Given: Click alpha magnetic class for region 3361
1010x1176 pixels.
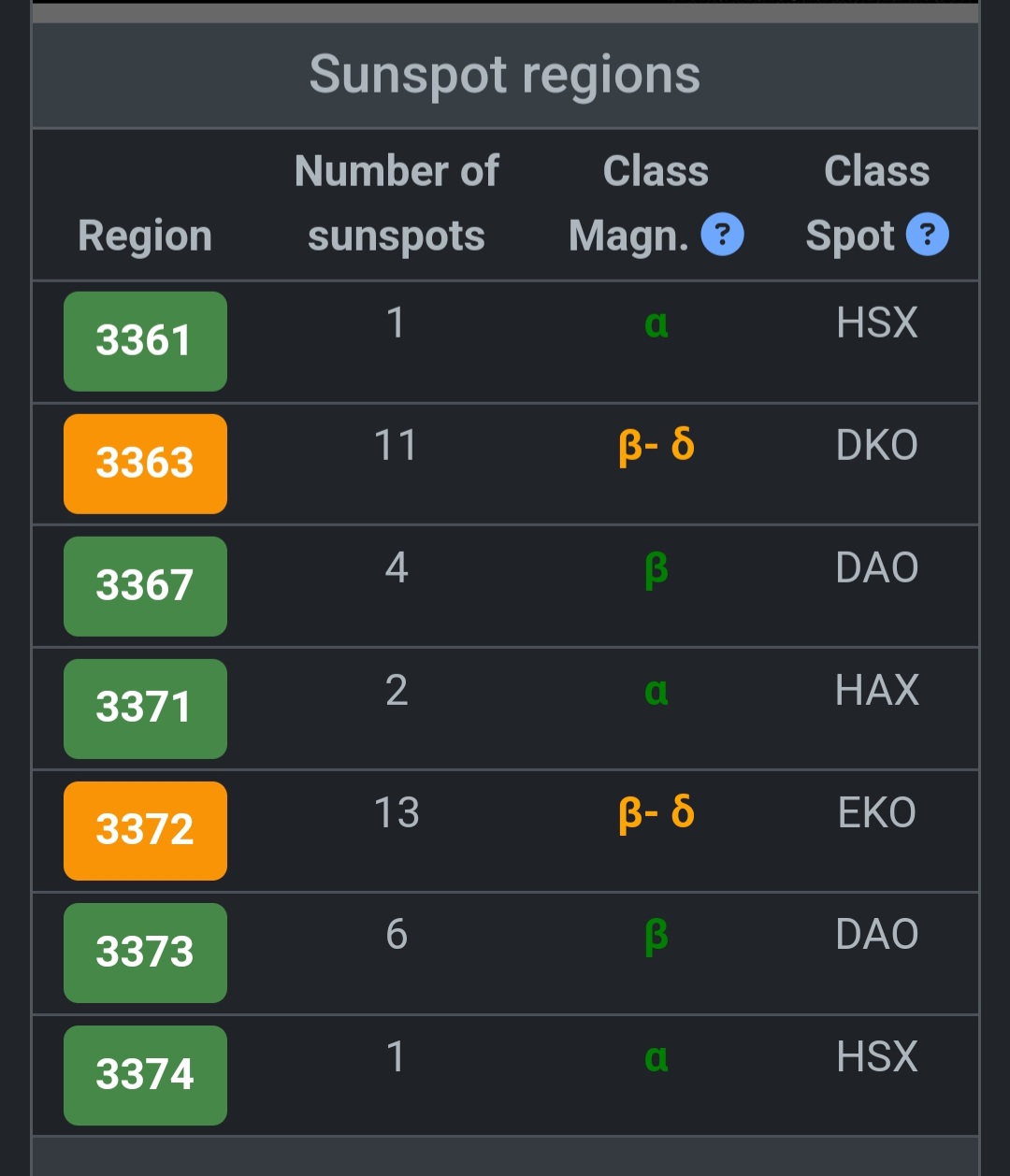Looking at the screenshot, I should click(656, 323).
